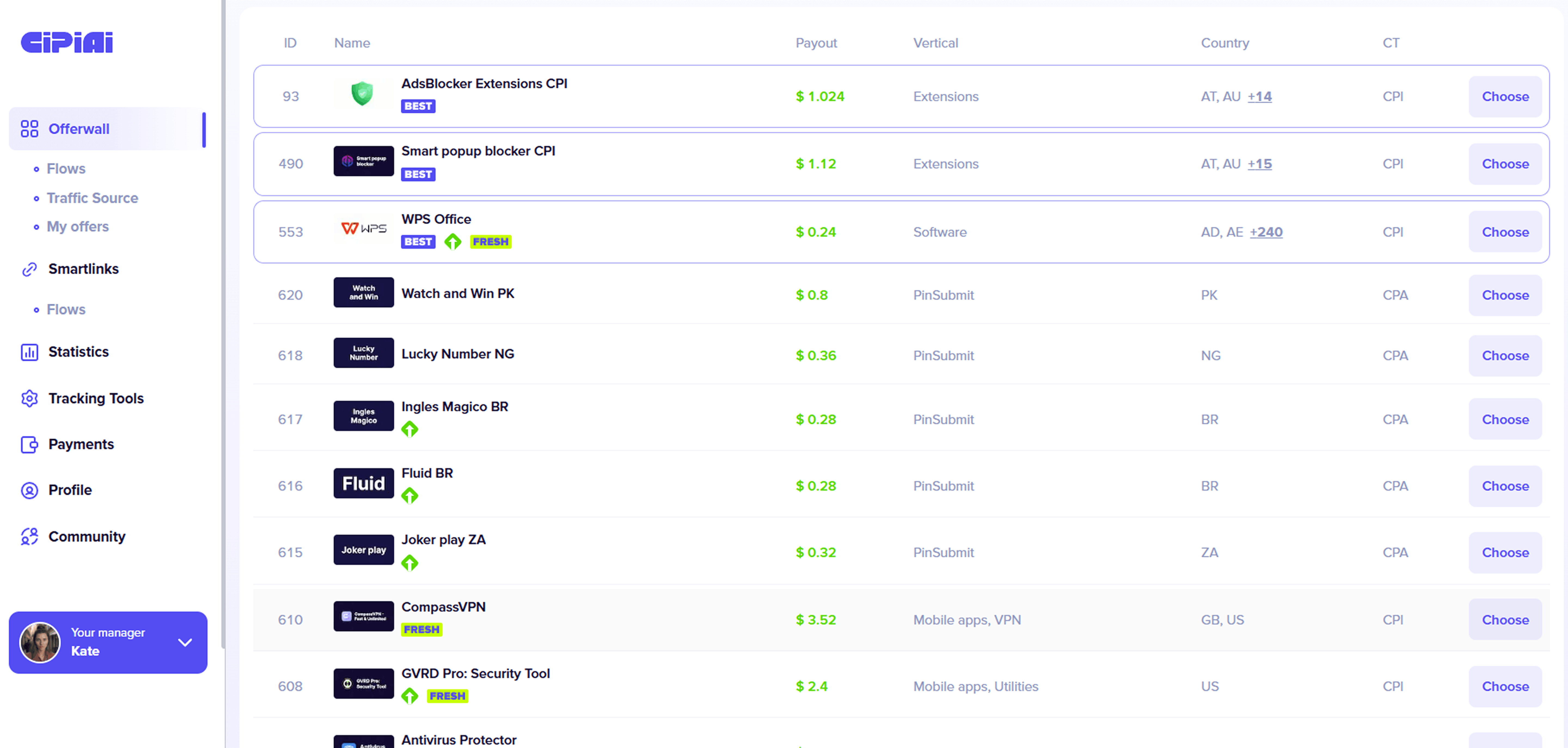Click BEST badge on AdsBlocker Extensions CPI
The width and height of the screenshot is (1568, 748).
[418, 106]
